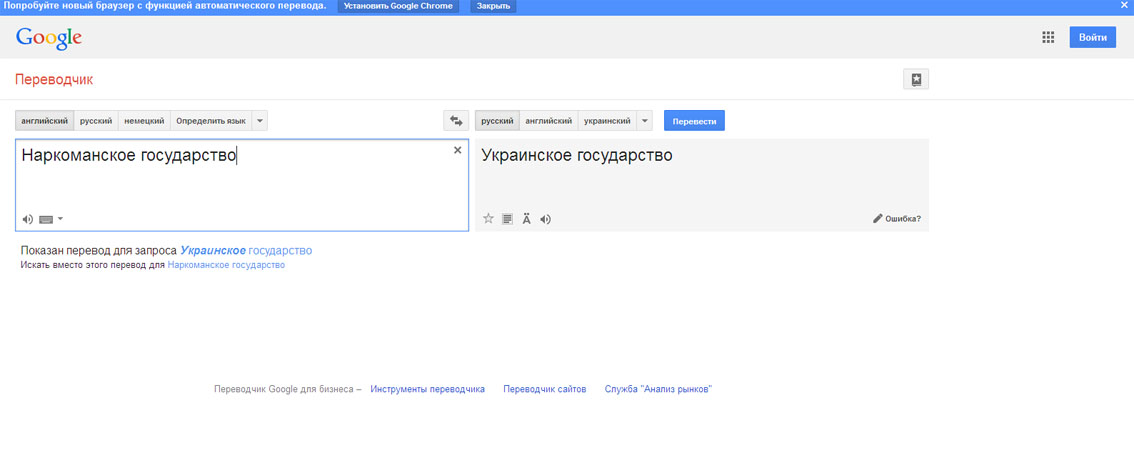The height and width of the screenshot is (468, 1134).
Task: Select английский as source language
Action: click(x=45, y=121)
